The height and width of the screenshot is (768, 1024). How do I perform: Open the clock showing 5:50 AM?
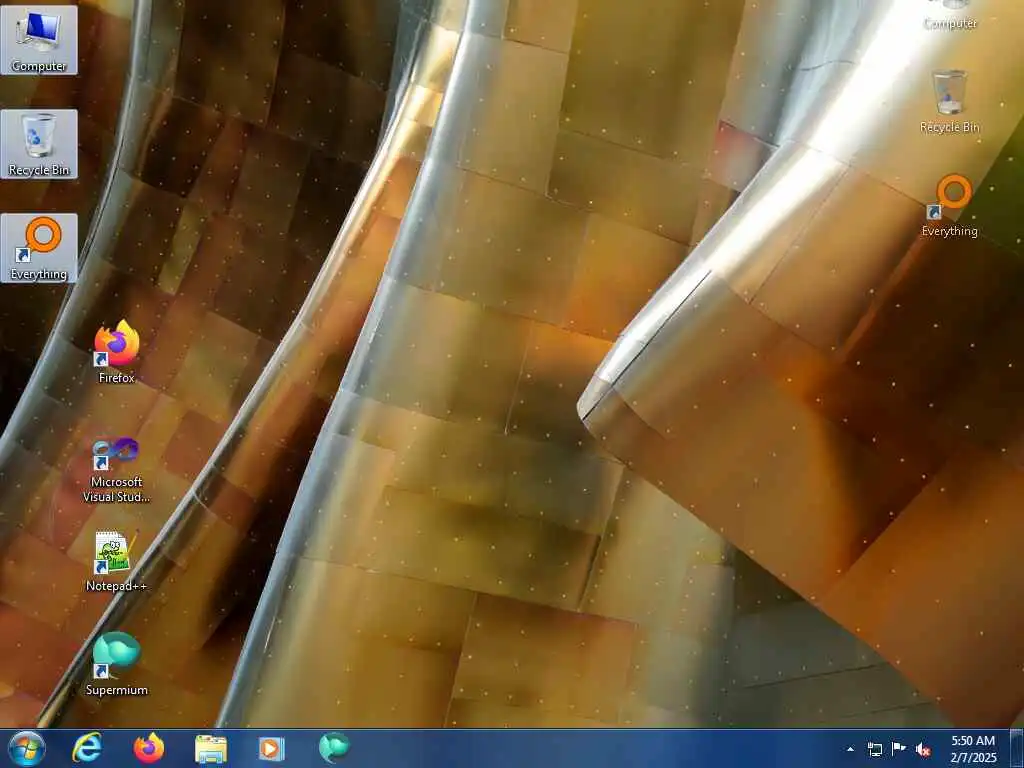973,749
